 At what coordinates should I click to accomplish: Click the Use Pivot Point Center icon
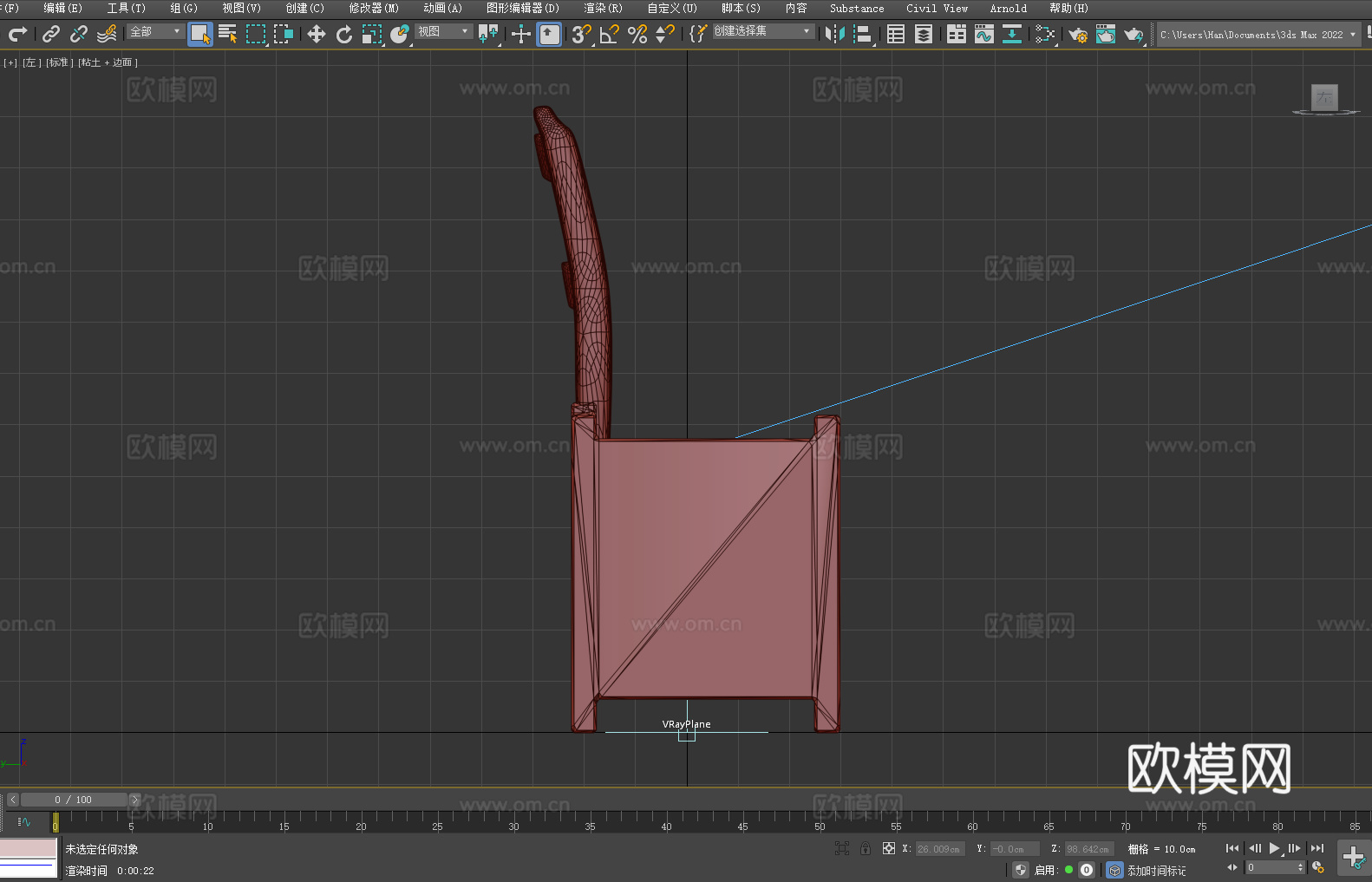tap(488, 34)
